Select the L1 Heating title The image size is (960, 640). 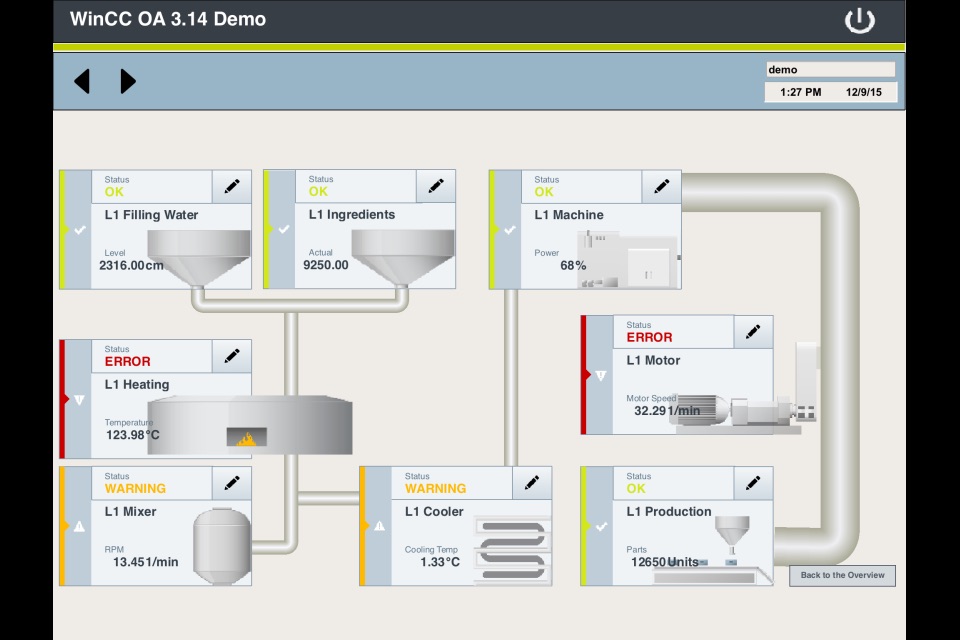[137, 385]
